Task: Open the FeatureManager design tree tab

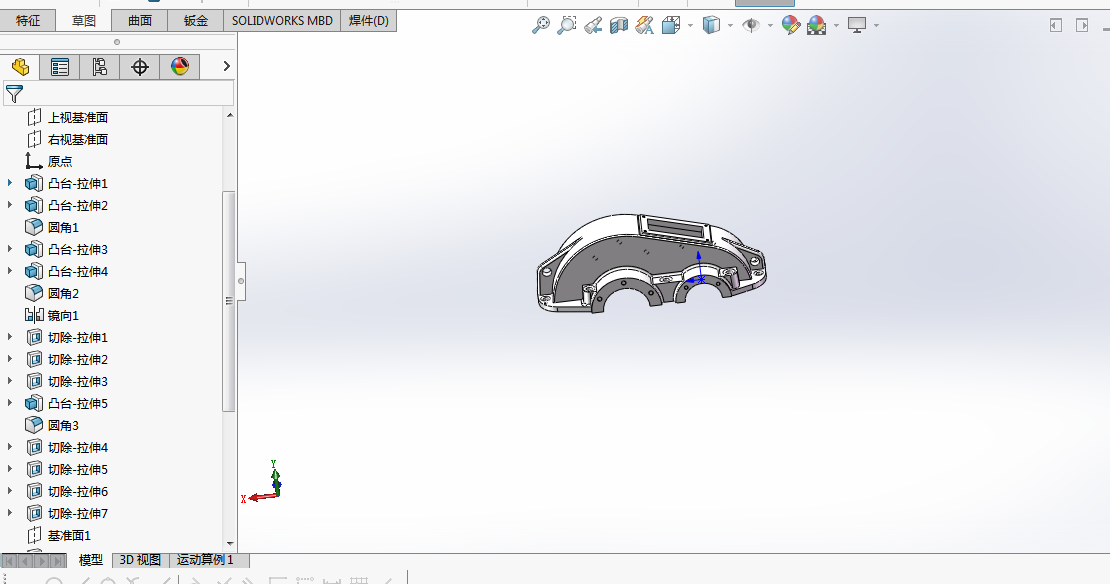Action: pos(20,67)
